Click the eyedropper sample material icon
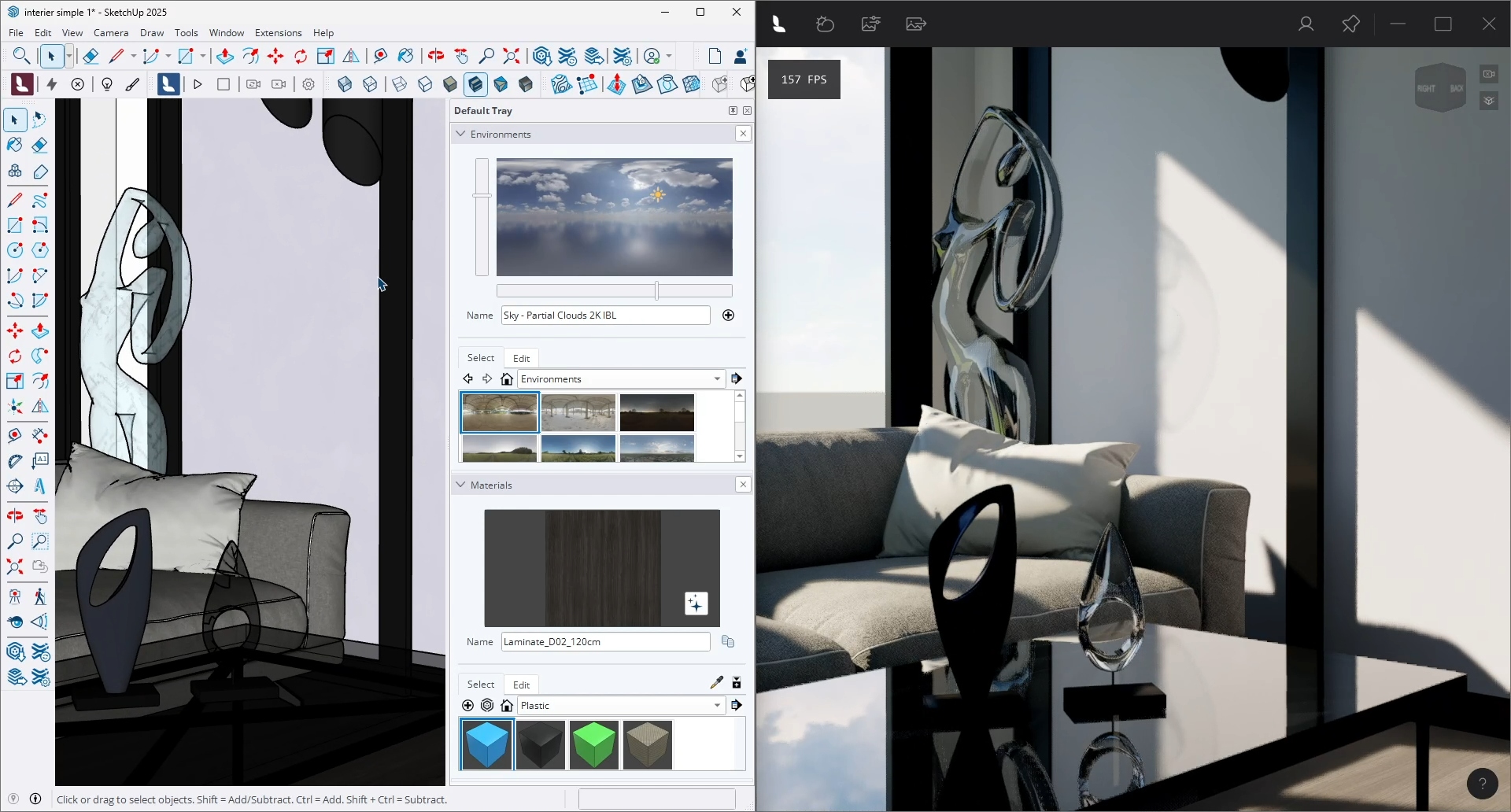This screenshot has height=812, width=1511. [x=716, y=682]
